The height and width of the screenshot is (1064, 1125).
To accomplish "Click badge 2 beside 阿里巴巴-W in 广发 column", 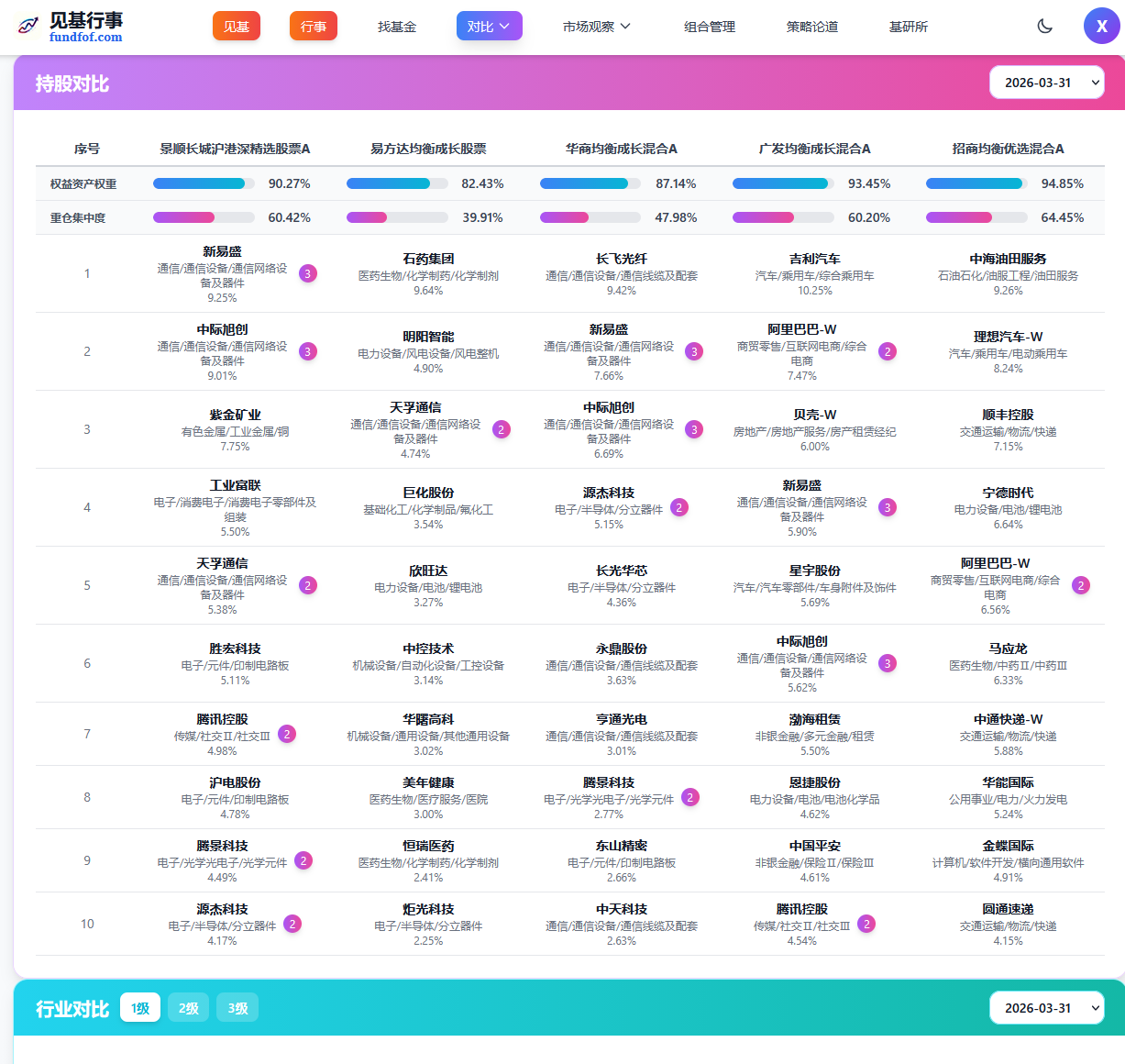I will click(888, 351).
